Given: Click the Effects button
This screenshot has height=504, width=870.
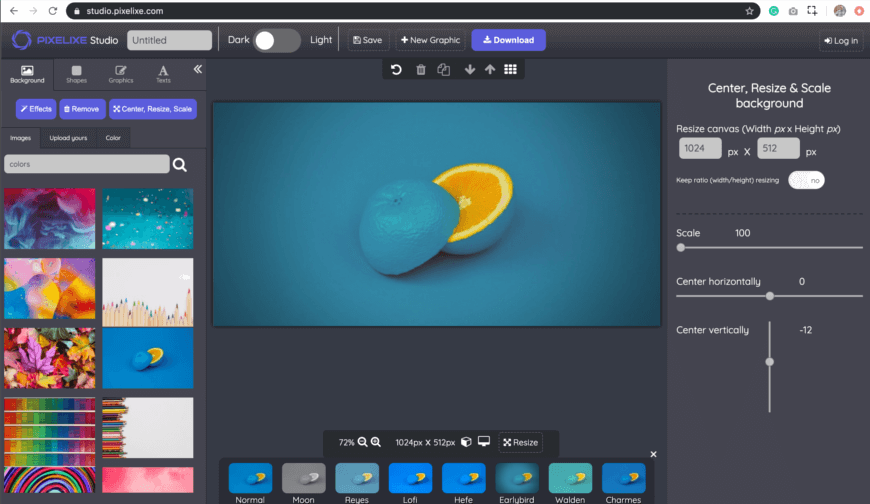Looking at the screenshot, I should pos(36,109).
